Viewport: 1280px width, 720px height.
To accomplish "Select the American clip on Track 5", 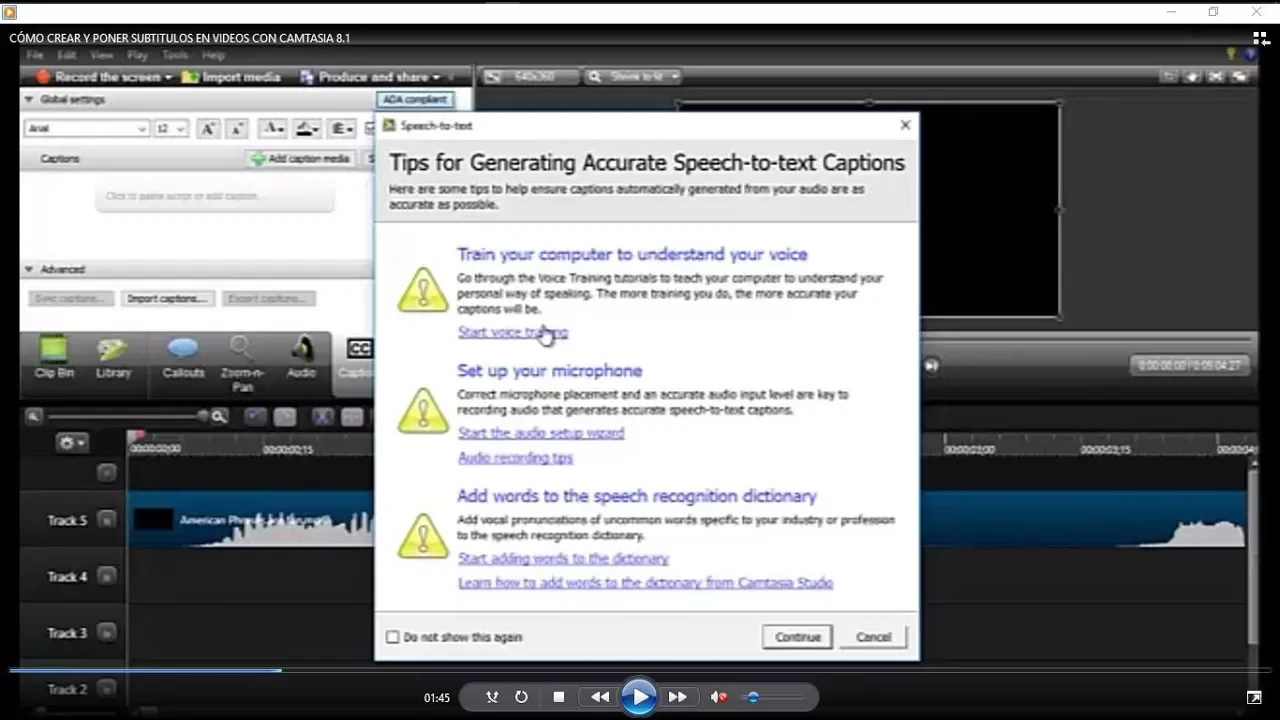I will 250,520.
